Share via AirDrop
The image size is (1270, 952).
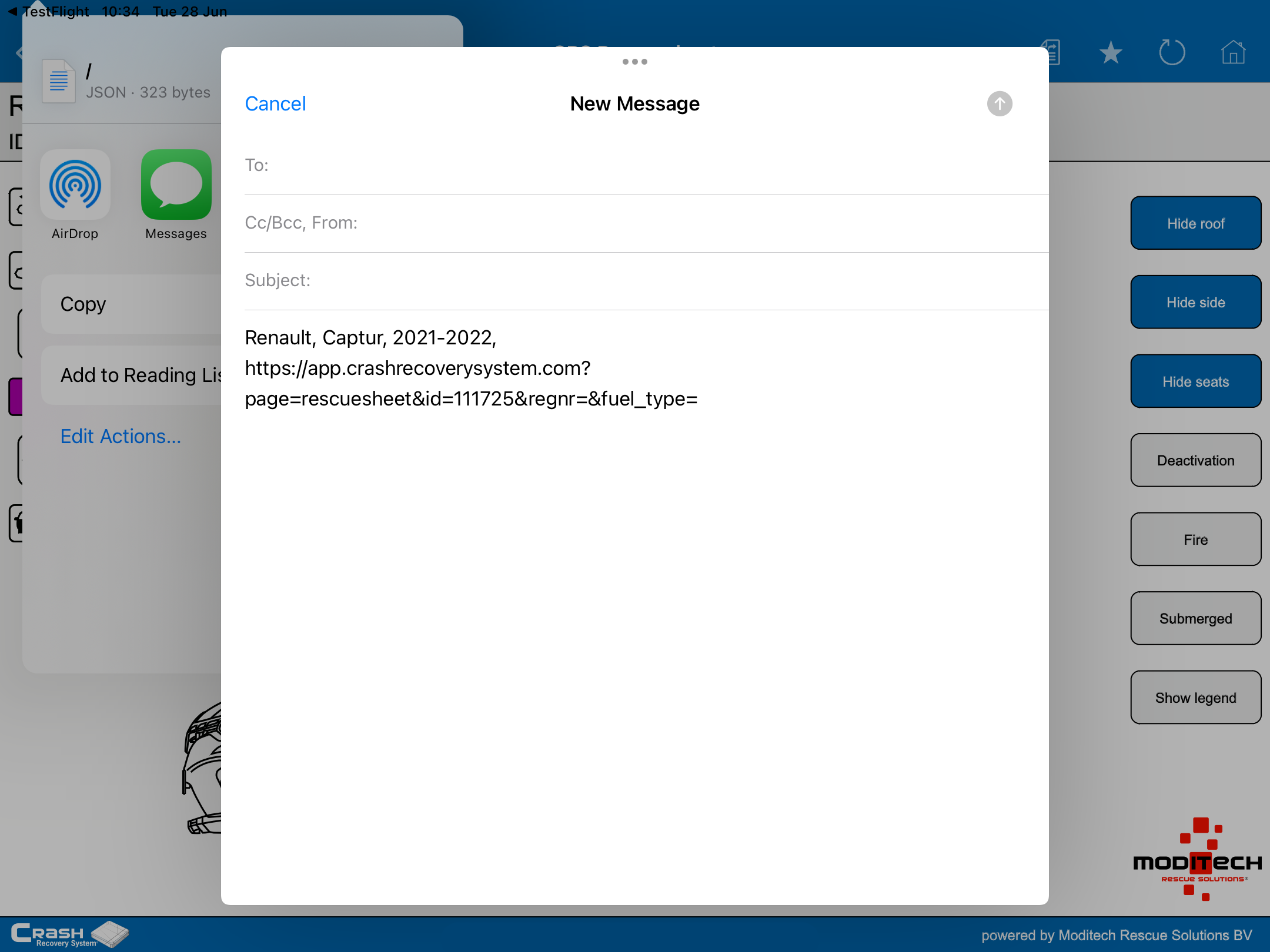(x=75, y=195)
